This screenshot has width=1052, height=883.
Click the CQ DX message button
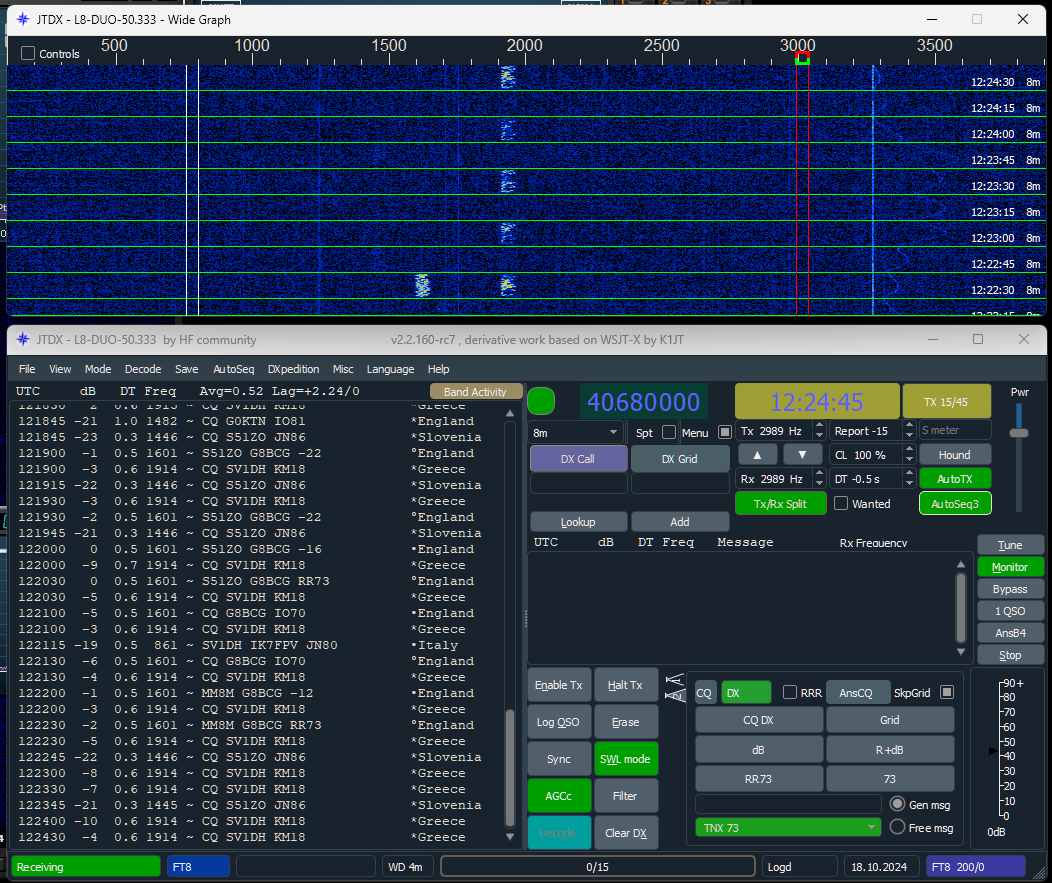click(x=759, y=720)
